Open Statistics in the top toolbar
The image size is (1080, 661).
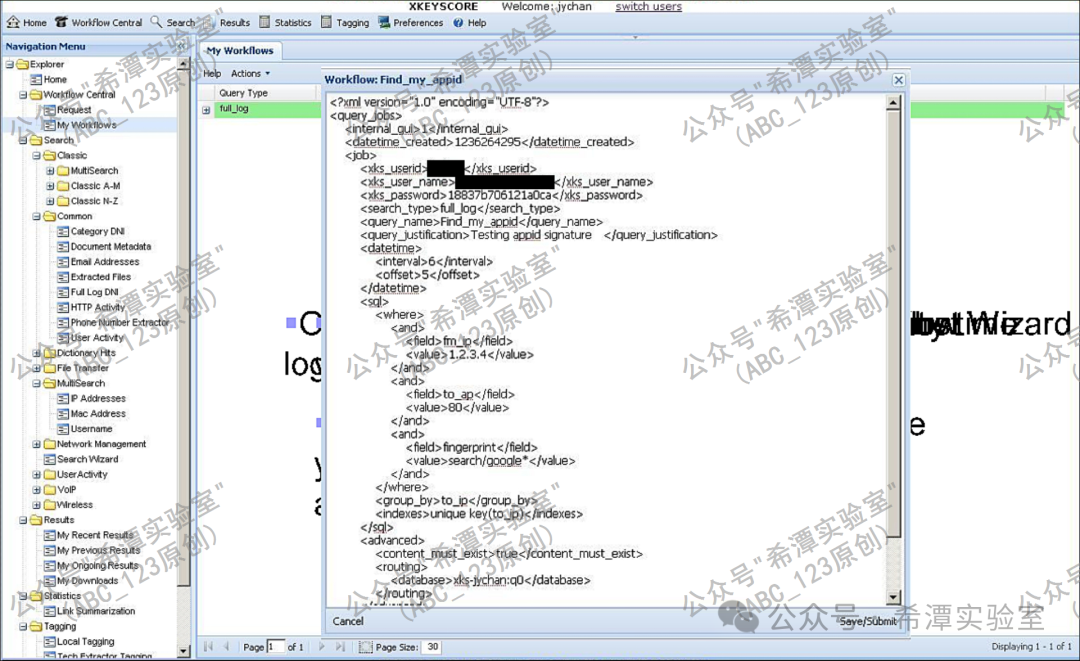(285, 23)
